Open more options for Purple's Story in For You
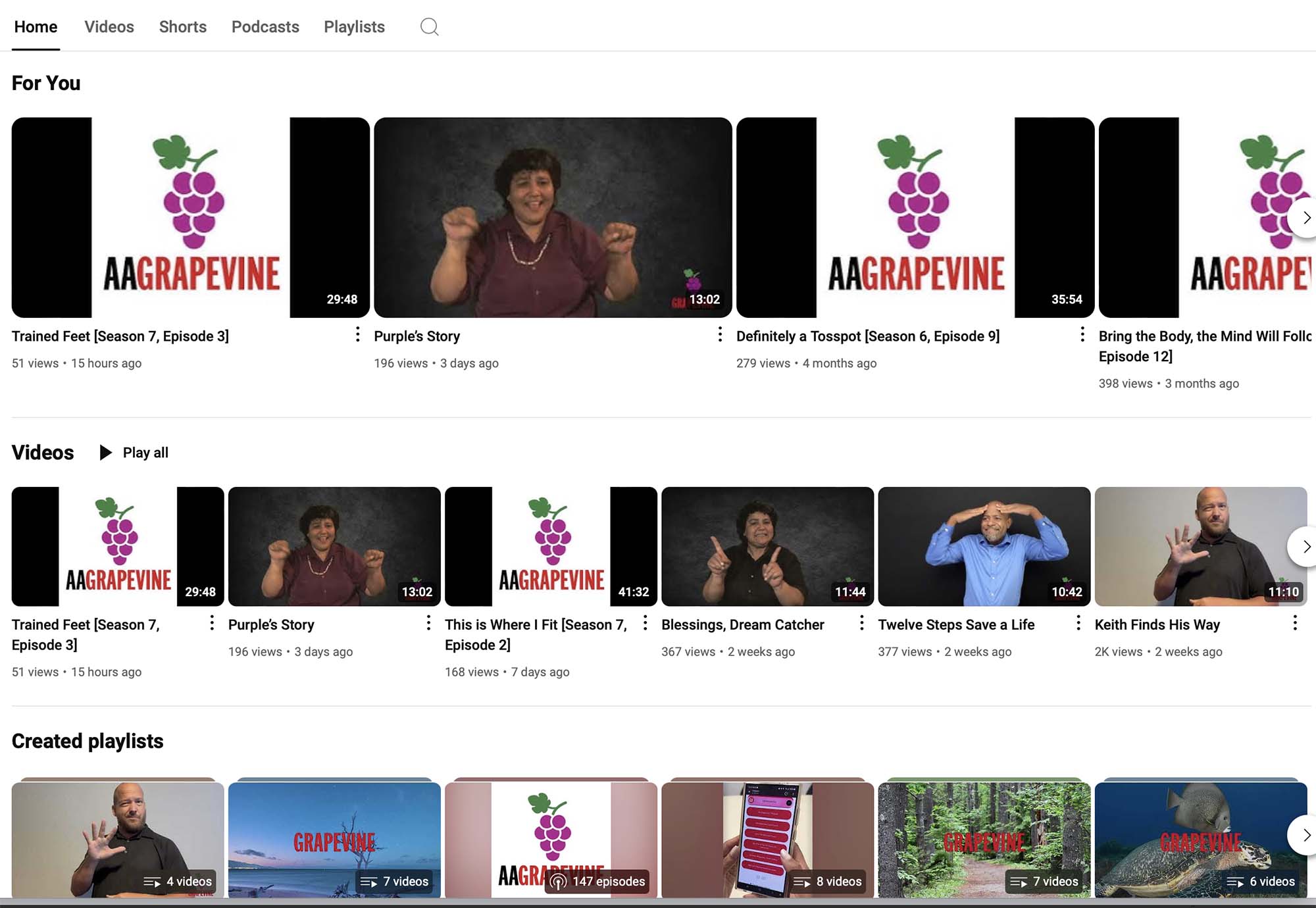1316x908 pixels. (720, 335)
